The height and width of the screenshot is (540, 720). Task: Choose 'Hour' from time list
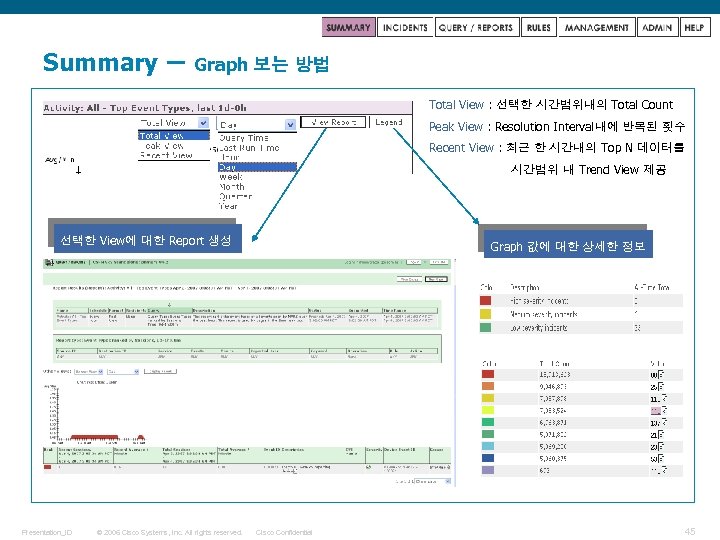coord(257,158)
